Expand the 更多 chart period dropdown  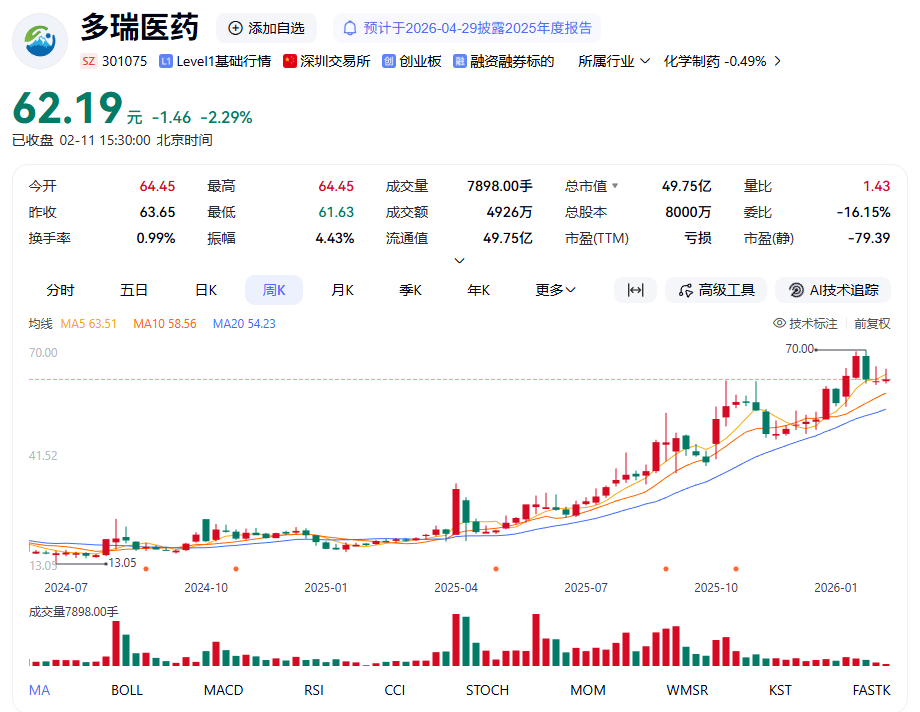coord(554,289)
